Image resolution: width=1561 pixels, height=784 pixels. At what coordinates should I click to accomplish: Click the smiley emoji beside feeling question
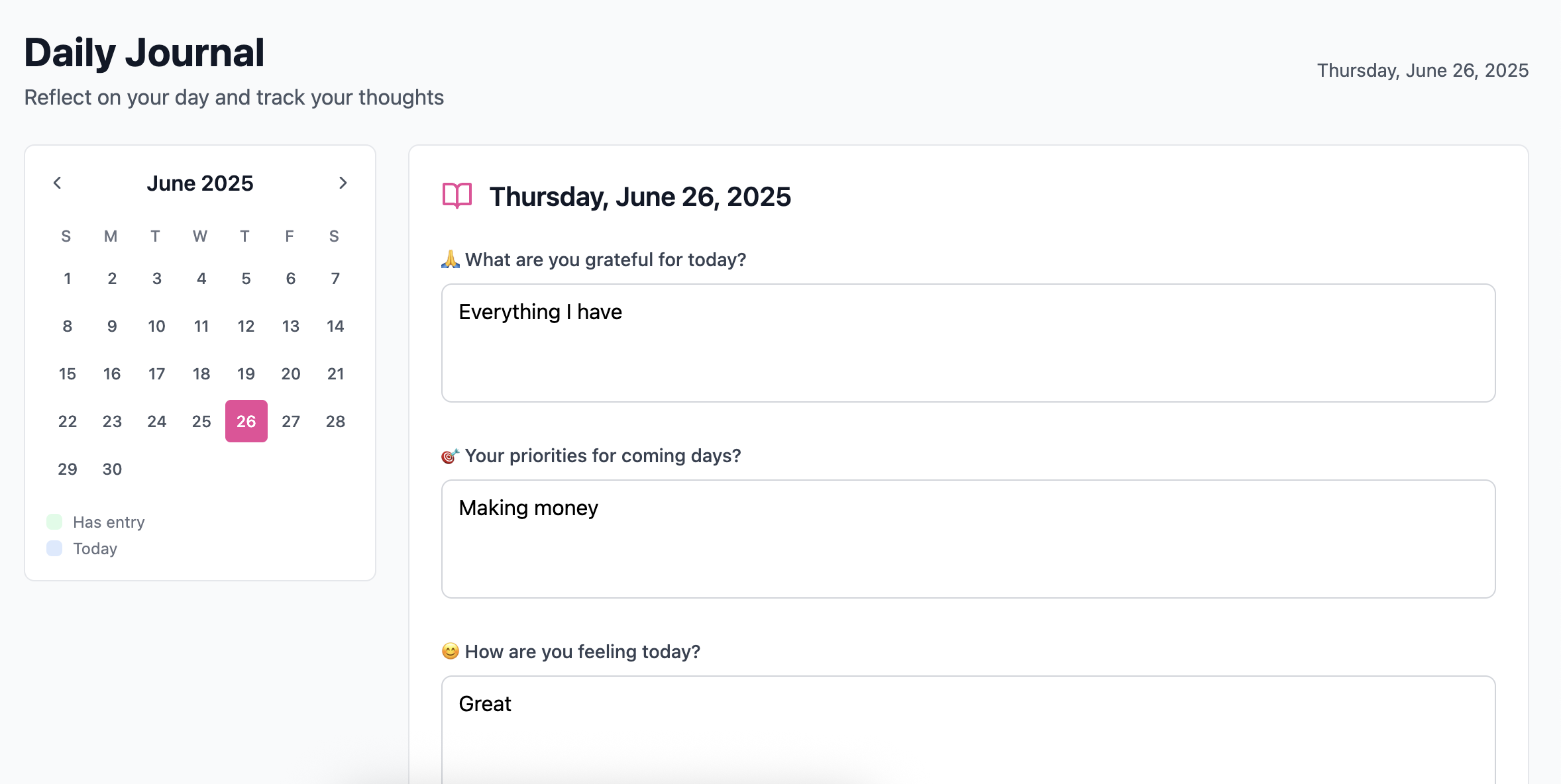pyautogui.click(x=451, y=652)
